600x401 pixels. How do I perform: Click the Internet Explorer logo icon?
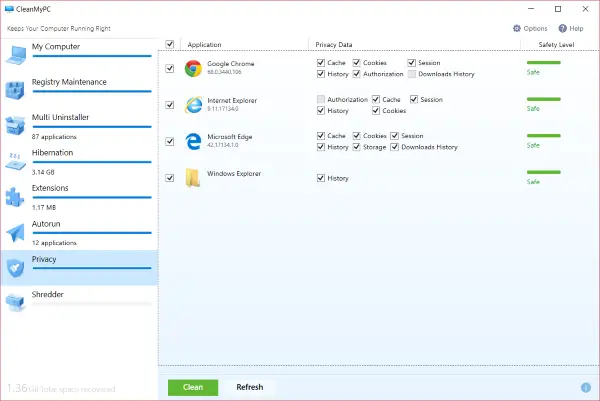193,105
